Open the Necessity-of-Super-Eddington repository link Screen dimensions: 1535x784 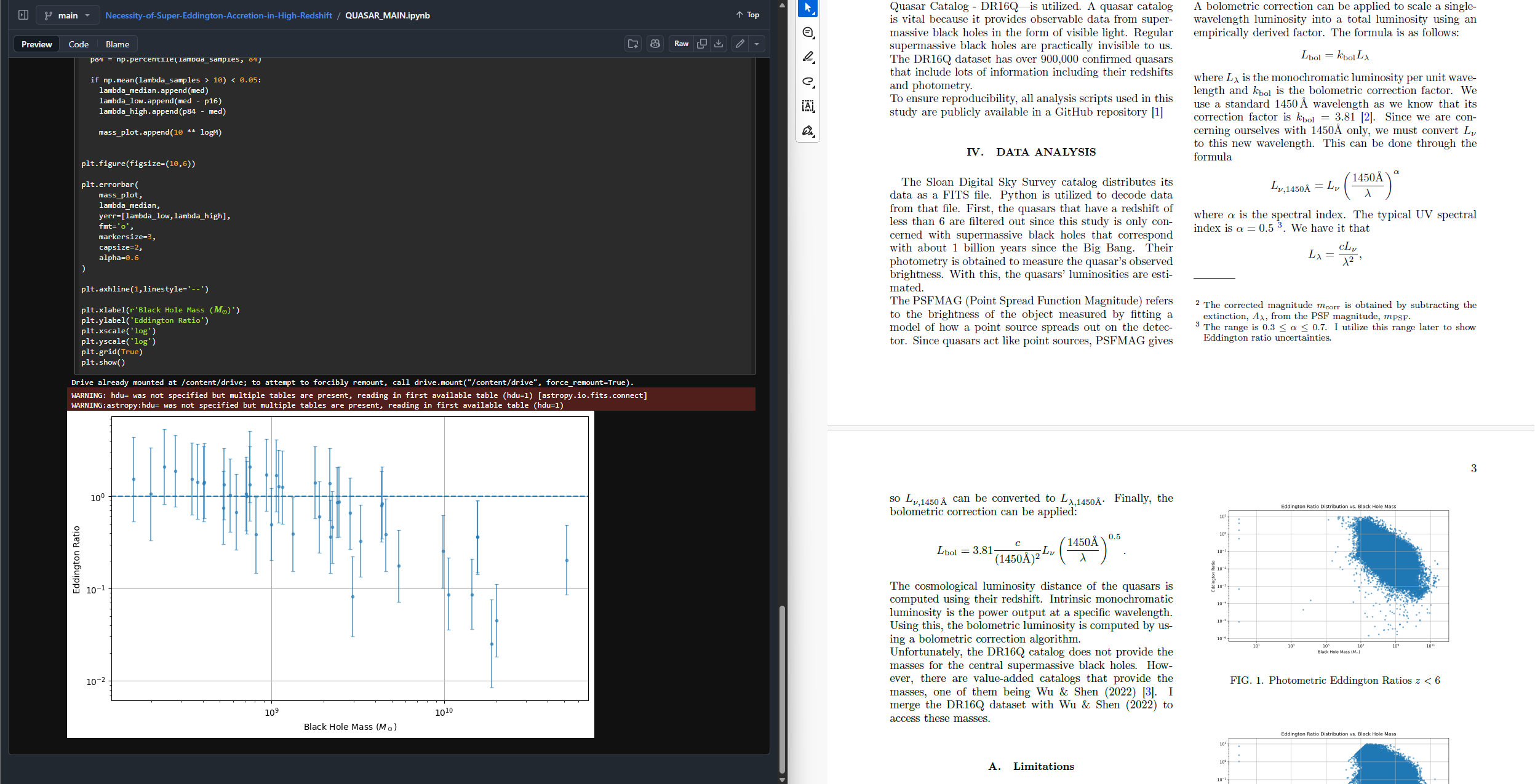tap(218, 15)
